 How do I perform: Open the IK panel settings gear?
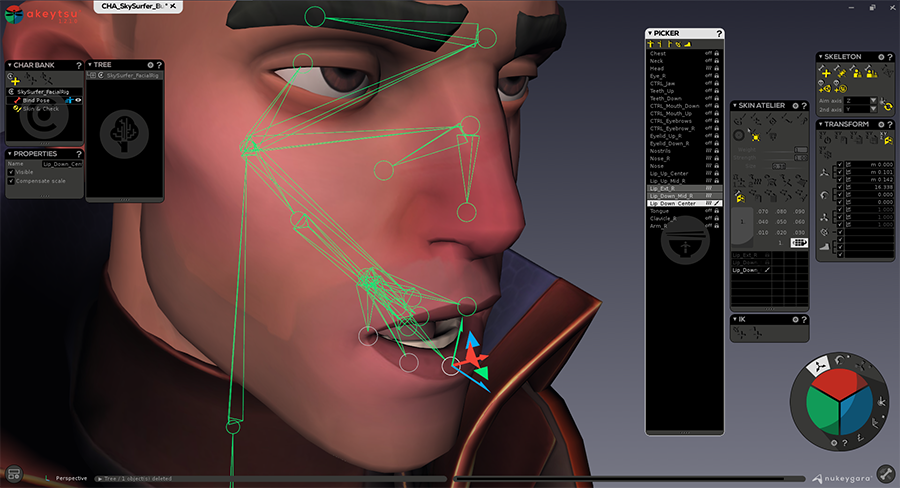click(796, 320)
